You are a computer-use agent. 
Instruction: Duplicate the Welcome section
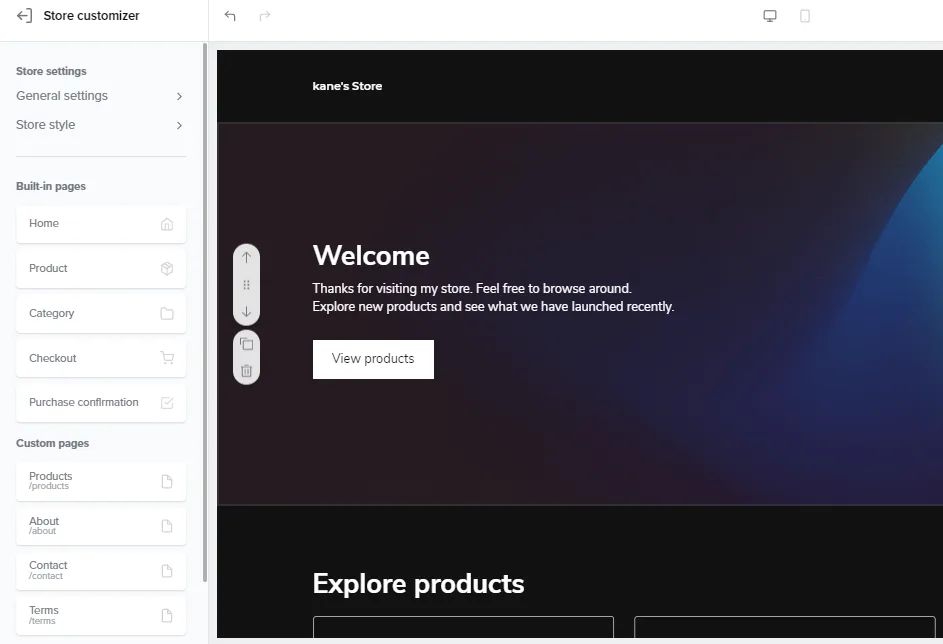[x=247, y=344]
